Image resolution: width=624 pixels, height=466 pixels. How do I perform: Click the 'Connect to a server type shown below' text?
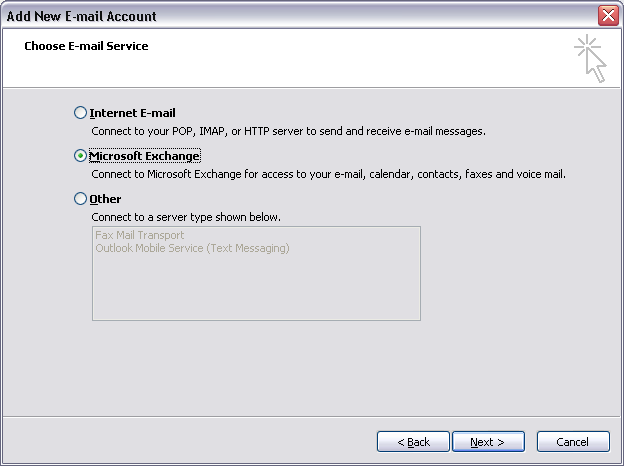pyautogui.click(x=186, y=217)
